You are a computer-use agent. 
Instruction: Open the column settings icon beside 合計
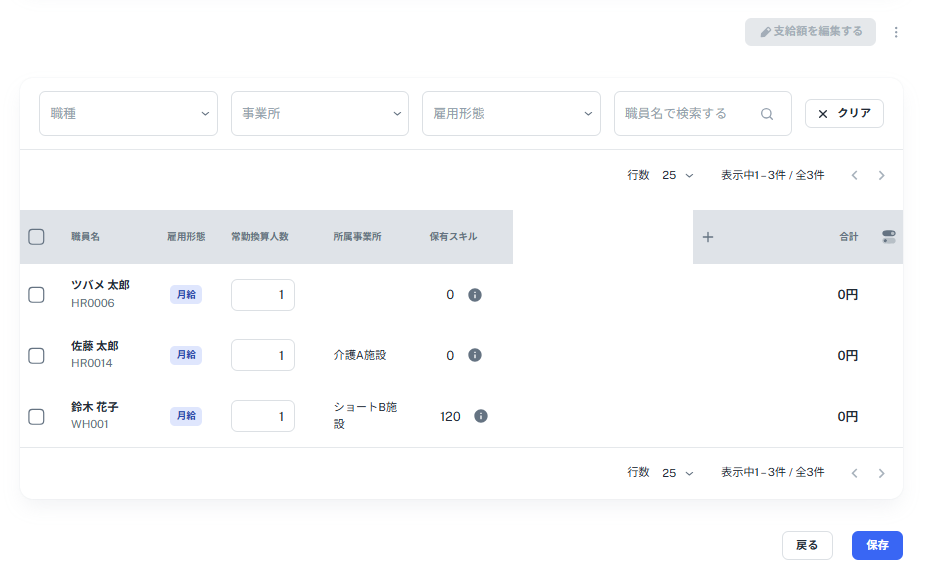(x=888, y=237)
